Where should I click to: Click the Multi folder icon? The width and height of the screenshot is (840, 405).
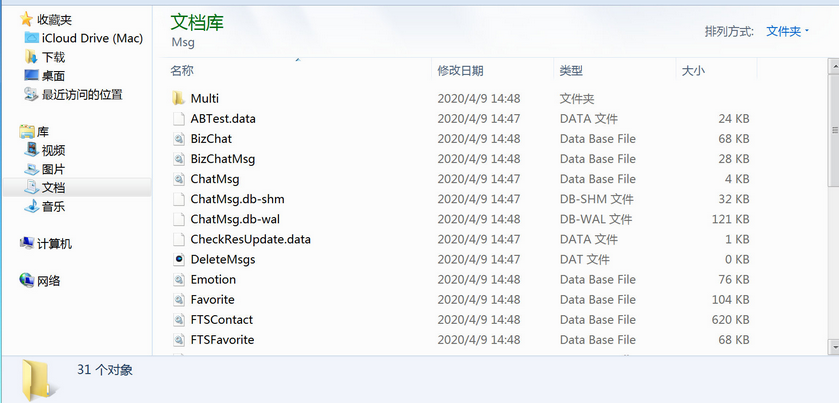pyautogui.click(x=178, y=98)
